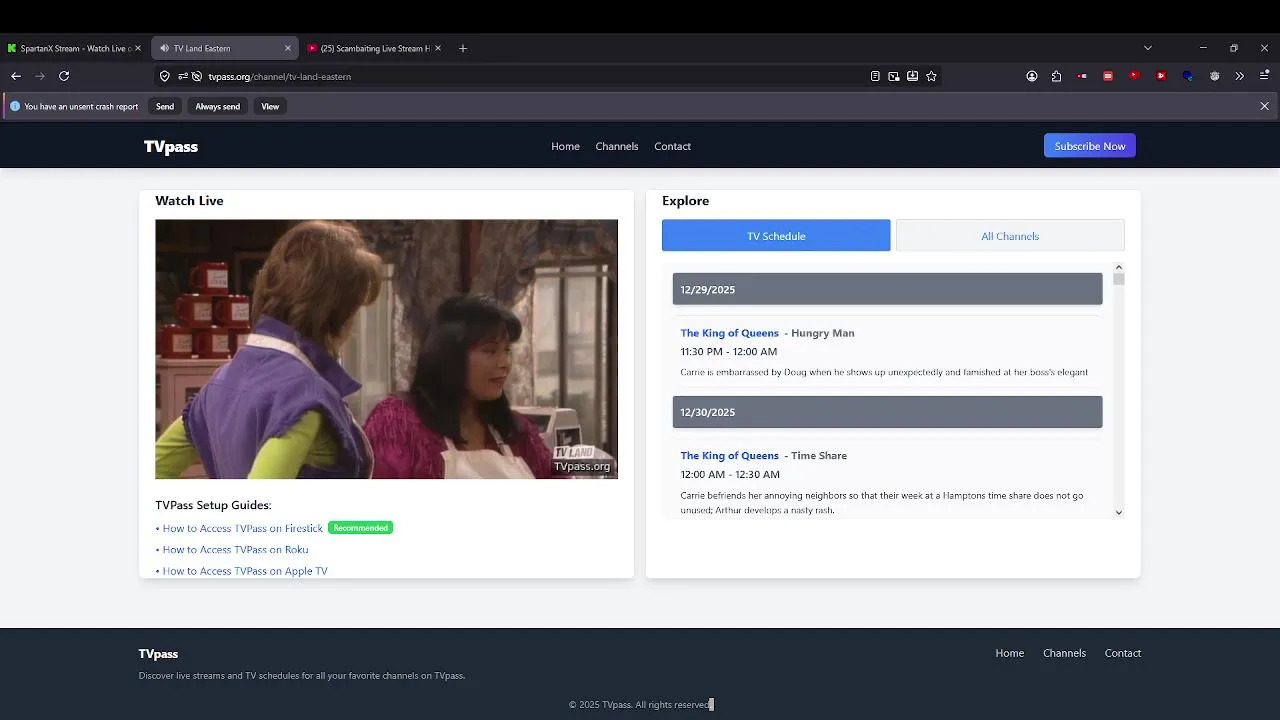The image size is (1280, 720).
Task: Open site permissions icon in address bar
Action: (x=183, y=76)
